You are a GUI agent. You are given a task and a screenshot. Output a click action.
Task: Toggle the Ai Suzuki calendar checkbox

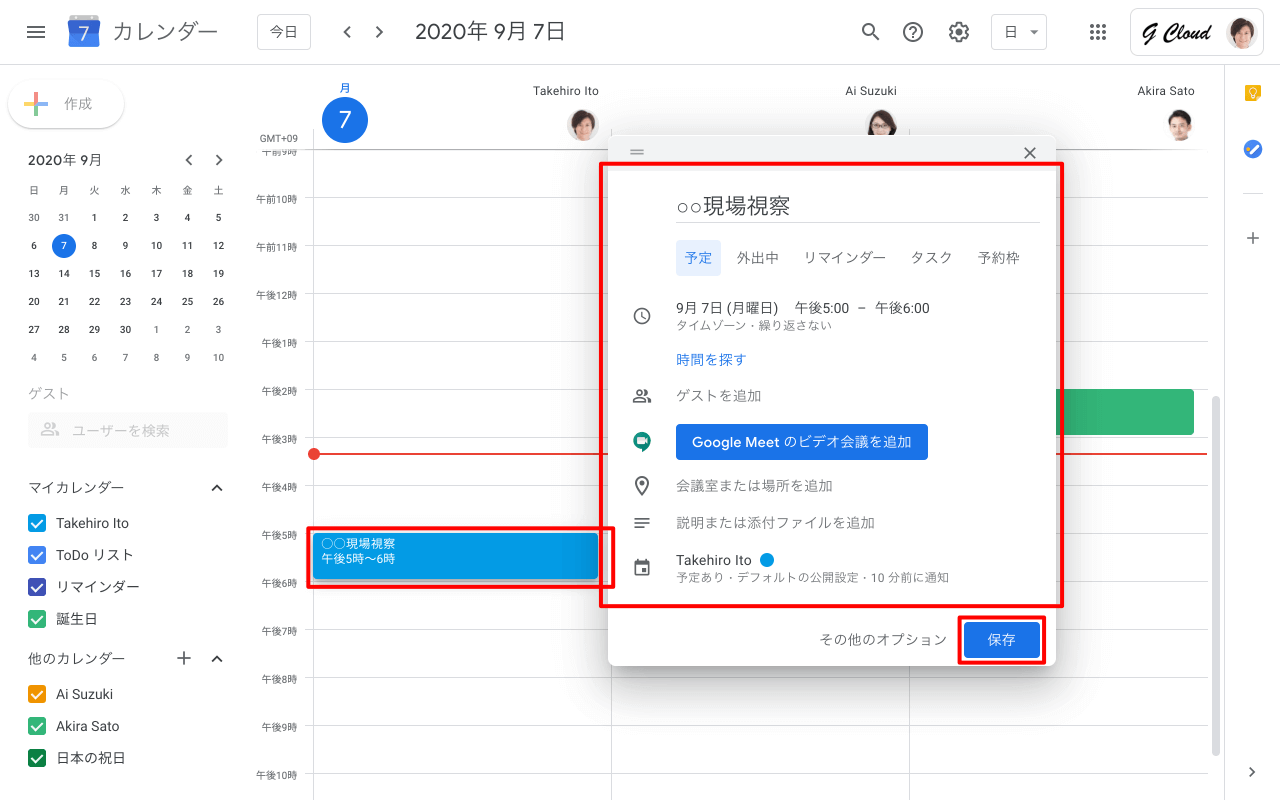pos(37,694)
